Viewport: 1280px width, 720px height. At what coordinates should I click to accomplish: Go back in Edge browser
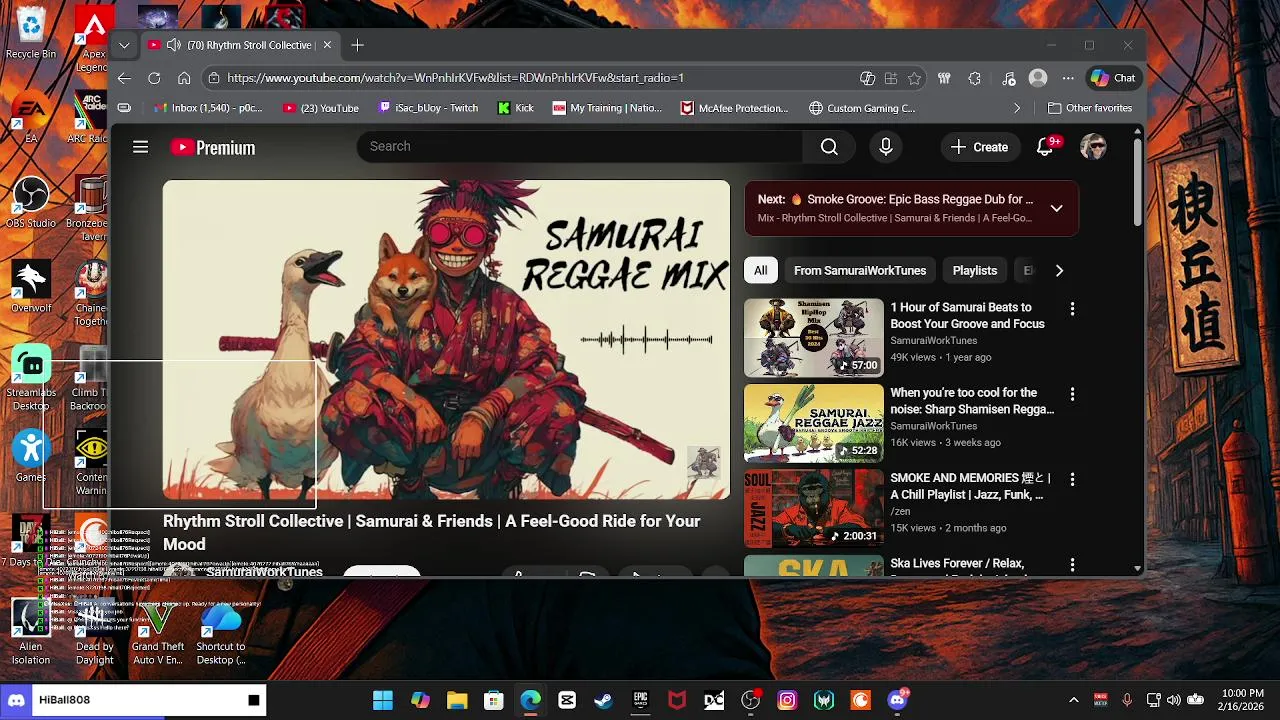point(124,78)
